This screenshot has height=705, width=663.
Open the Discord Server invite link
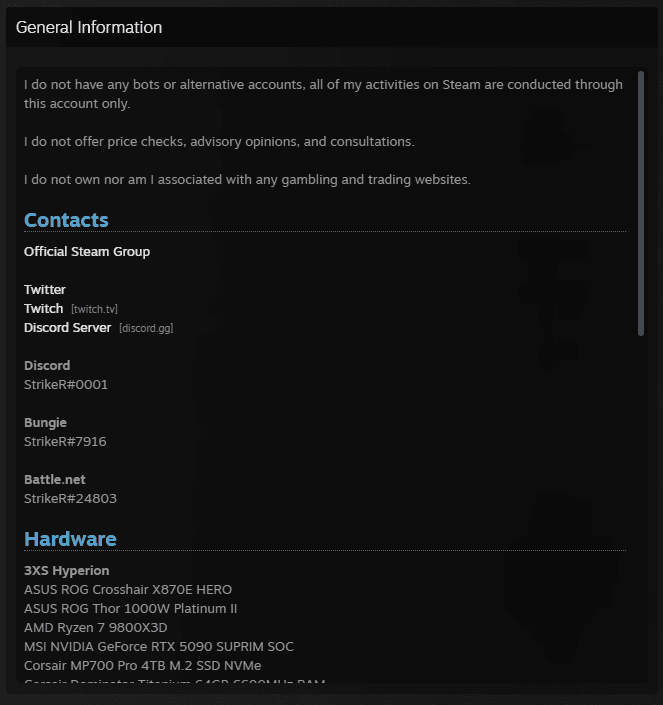(68, 328)
